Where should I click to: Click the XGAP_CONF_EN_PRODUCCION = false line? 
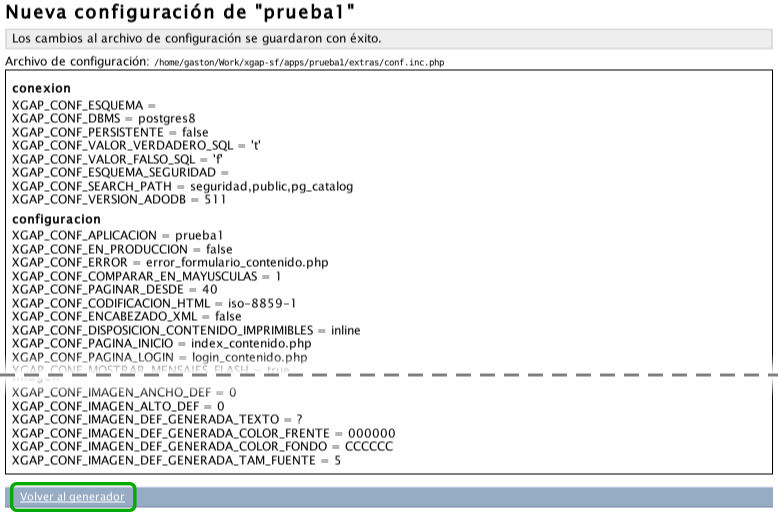click(122, 249)
